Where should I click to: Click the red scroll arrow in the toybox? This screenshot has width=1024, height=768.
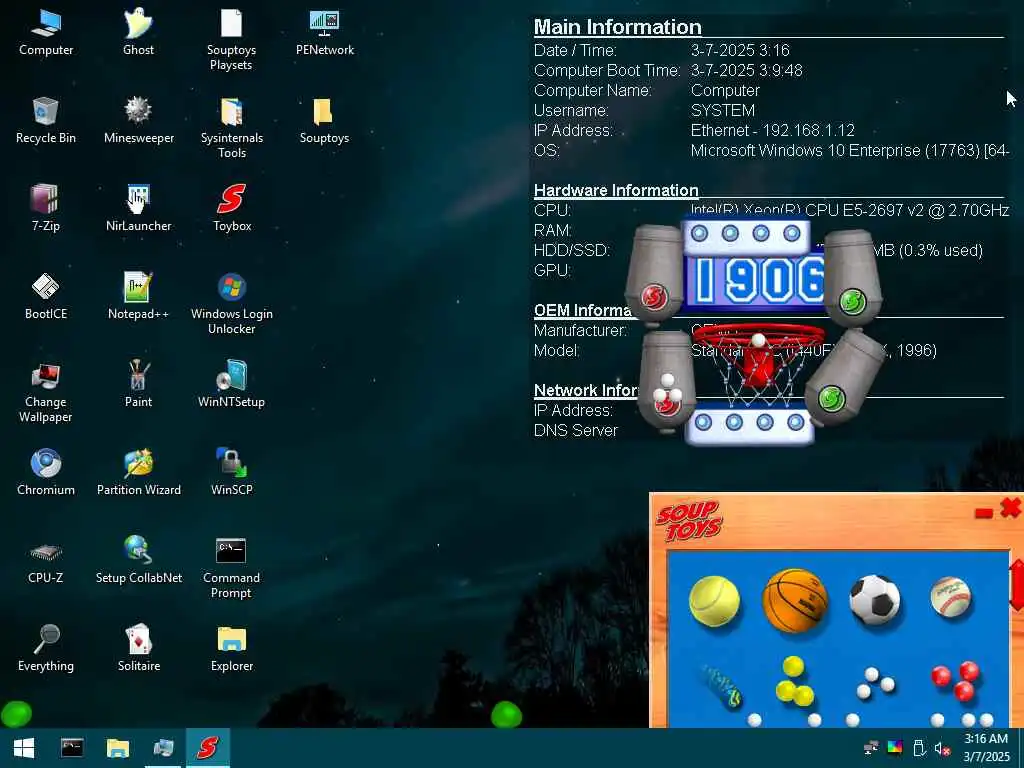(1017, 585)
